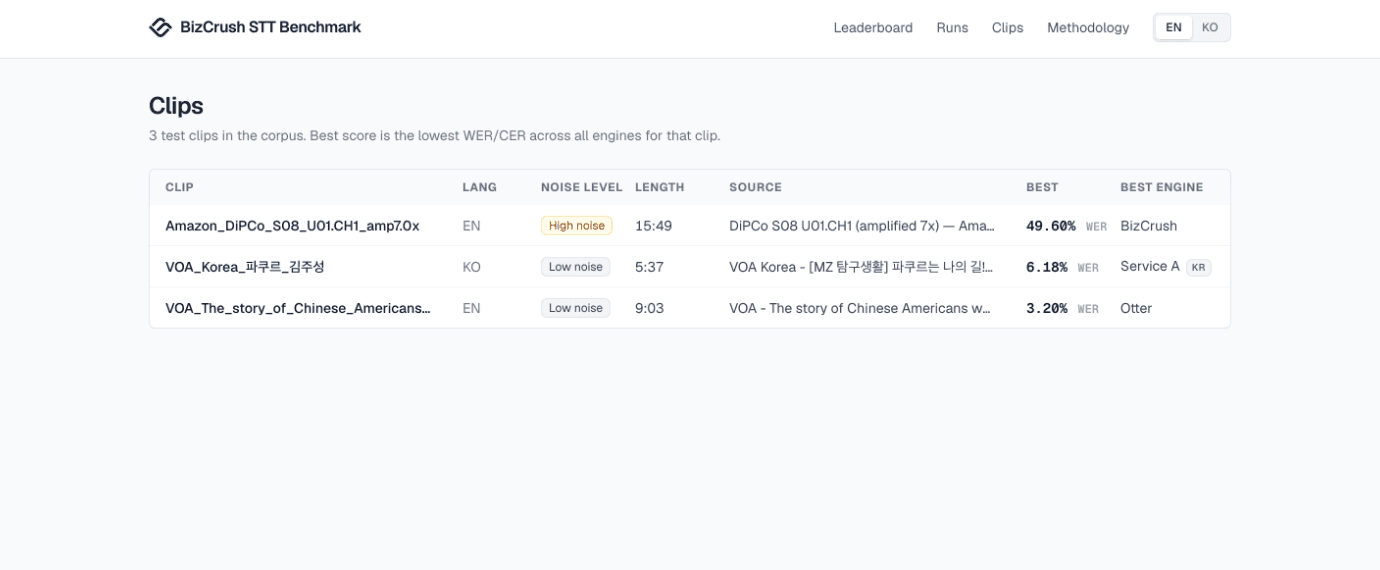Click the KO language cell
Screen dimensions: 1380x570
coord(472,267)
